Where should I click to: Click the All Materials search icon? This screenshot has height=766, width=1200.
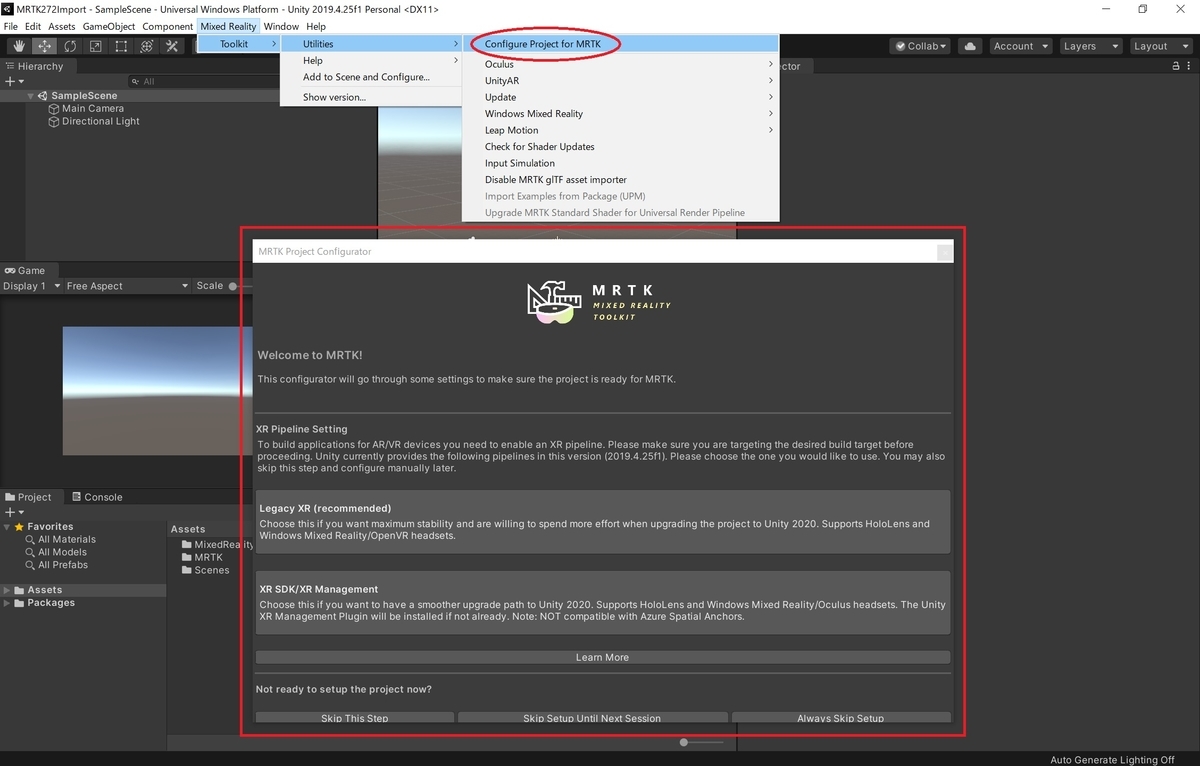click(30, 539)
